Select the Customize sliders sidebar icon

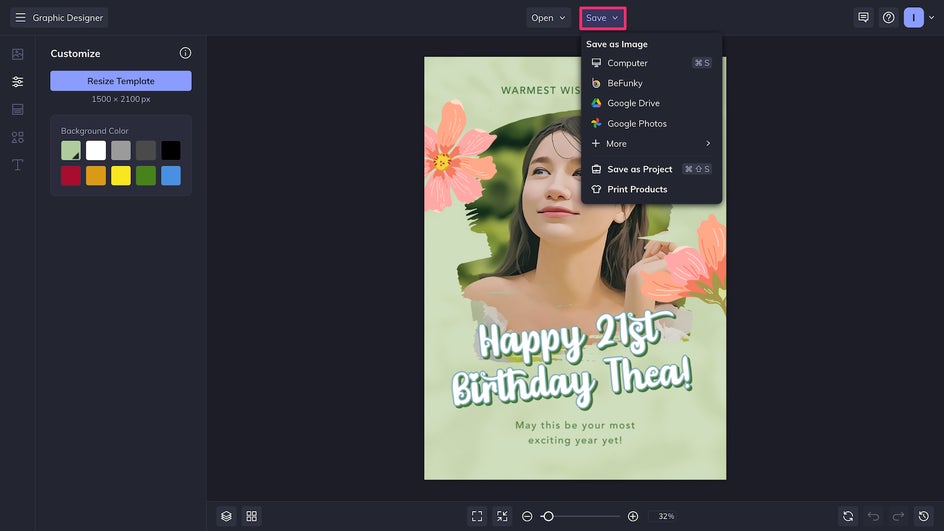tap(17, 81)
